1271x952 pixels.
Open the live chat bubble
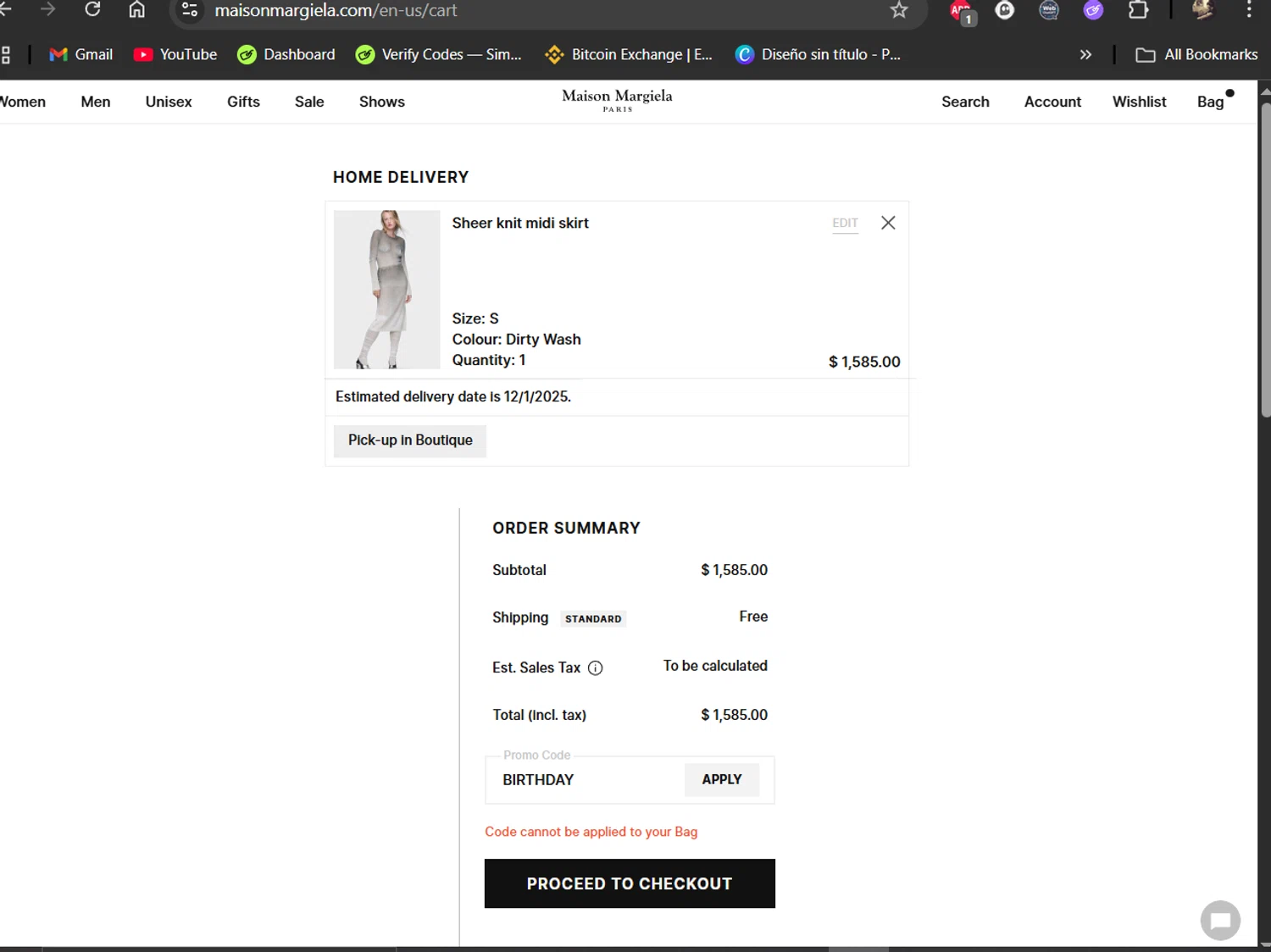pos(1220,920)
